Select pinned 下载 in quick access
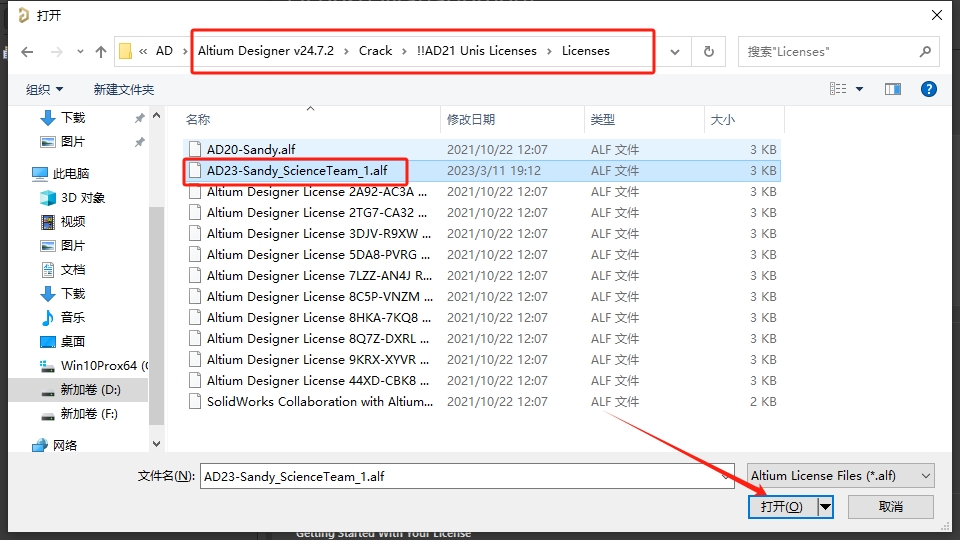Image resolution: width=960 pixels, height=540 pixels. 73,118
